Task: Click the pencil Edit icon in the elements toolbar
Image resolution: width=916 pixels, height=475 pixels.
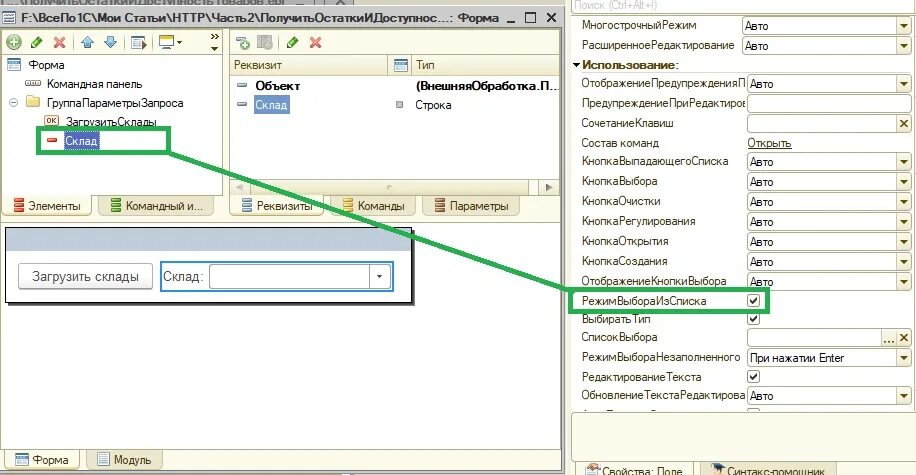Action: click(36, 42)
